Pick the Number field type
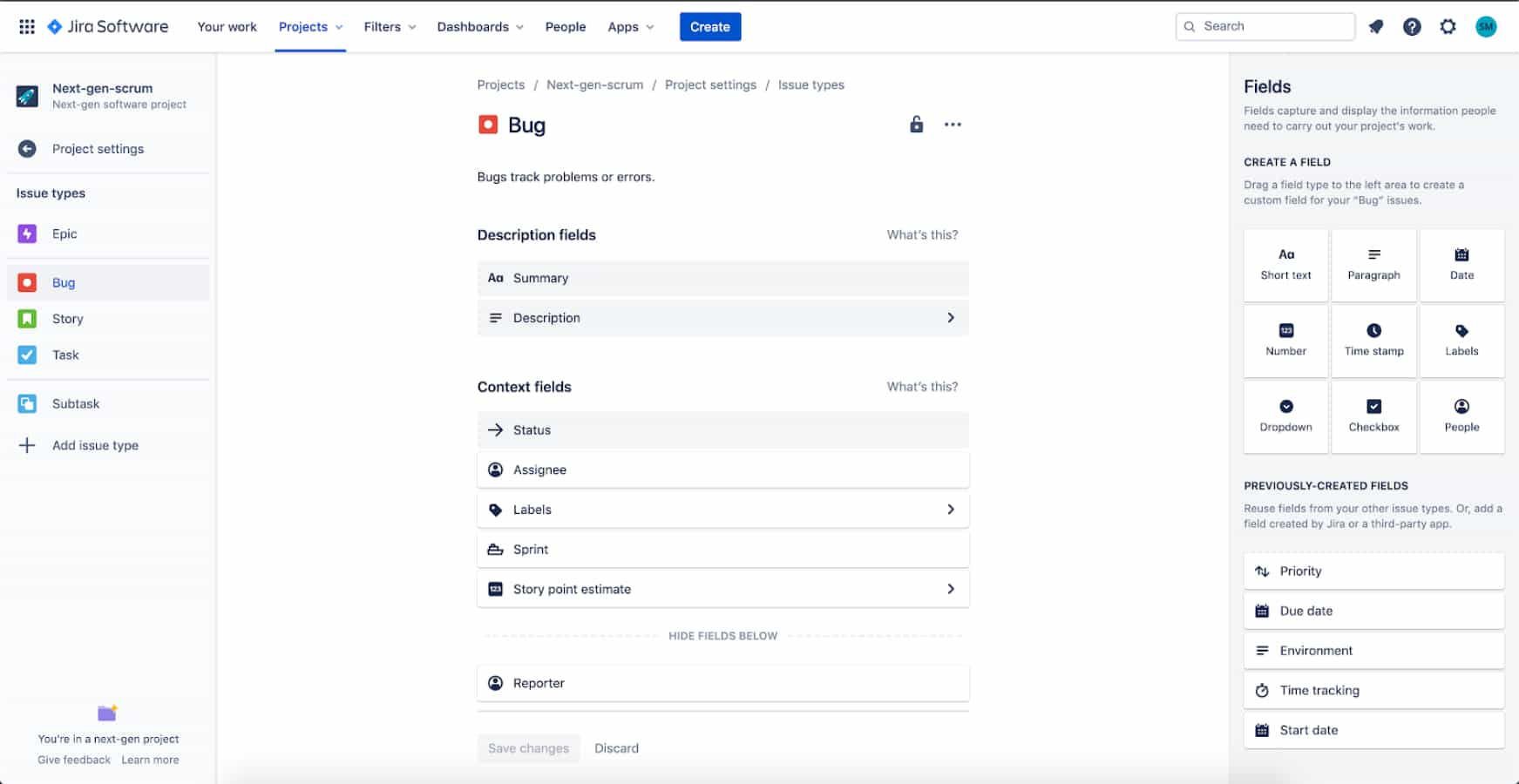The height and width of the screenshot is (784, 1519). coord(1285,340)
